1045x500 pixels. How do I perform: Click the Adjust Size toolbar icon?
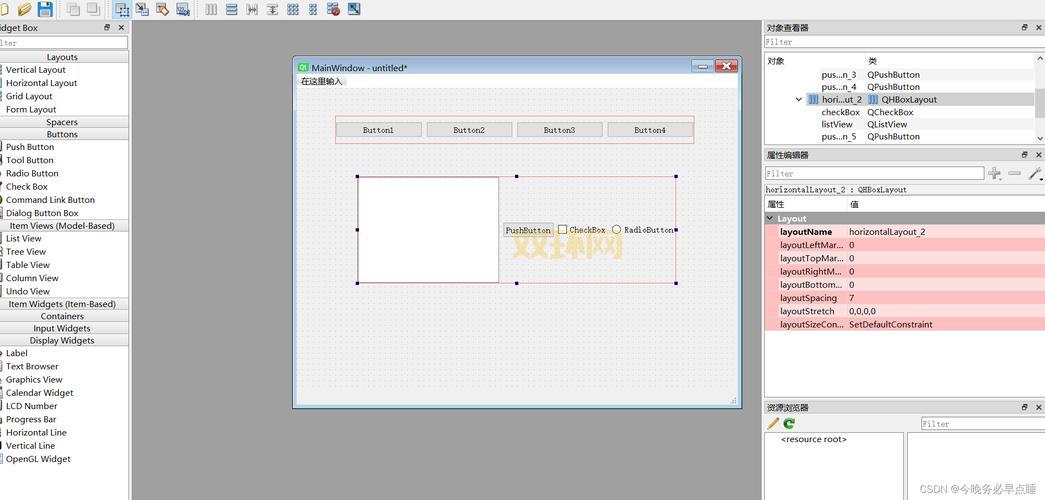coord(354,9)
